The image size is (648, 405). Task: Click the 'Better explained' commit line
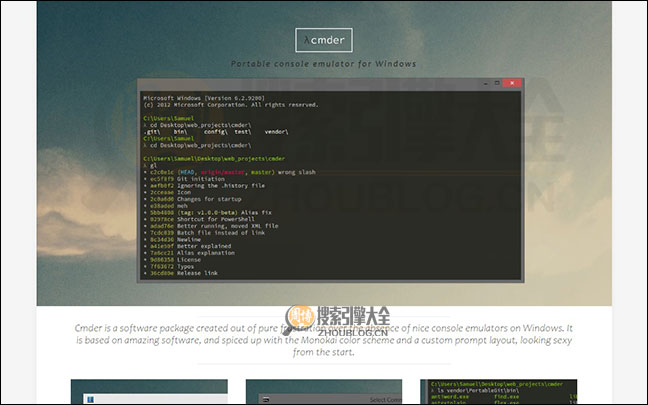point(188,246)
